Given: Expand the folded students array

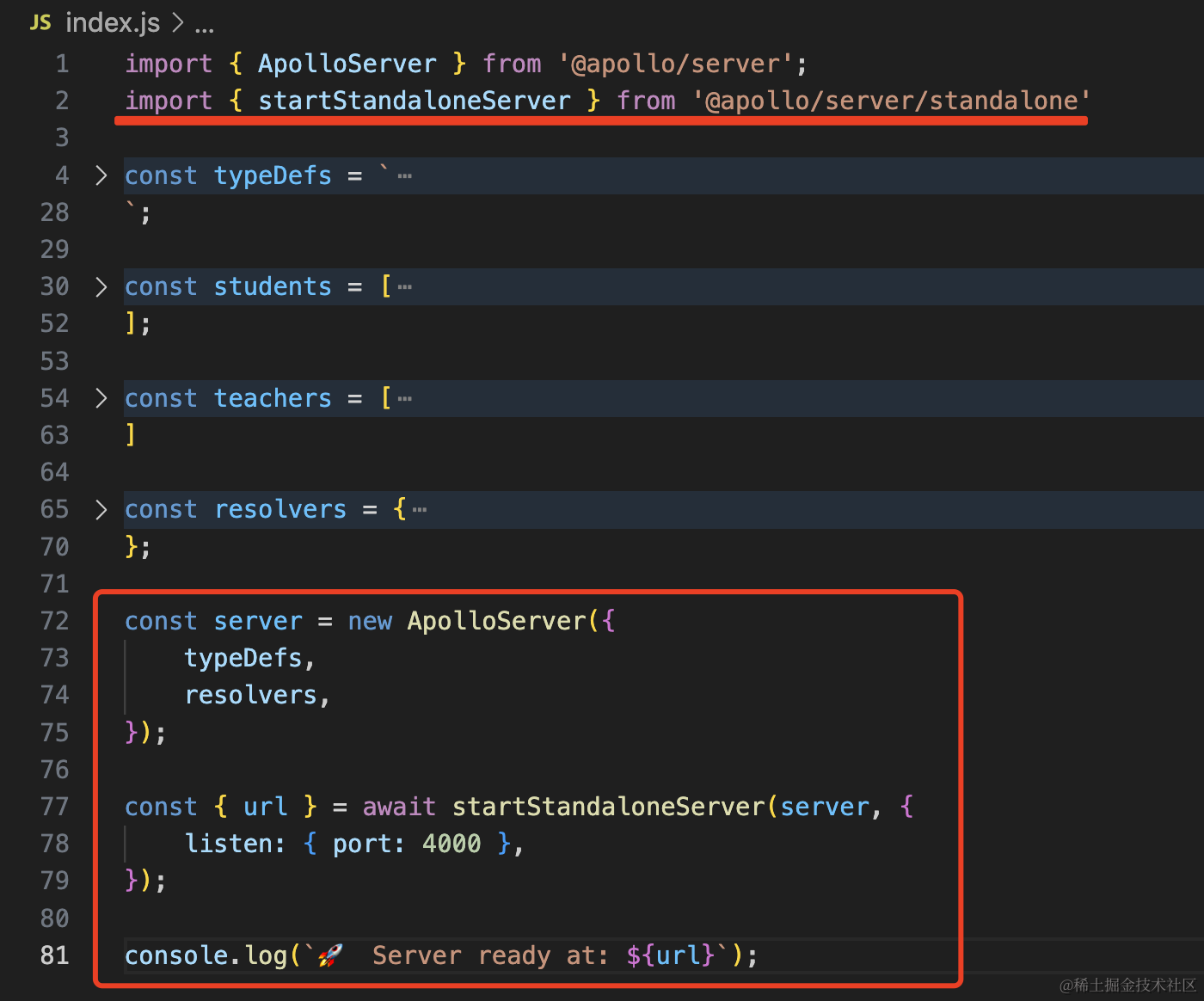Looking at the screenshot, I should pos(101,286).
